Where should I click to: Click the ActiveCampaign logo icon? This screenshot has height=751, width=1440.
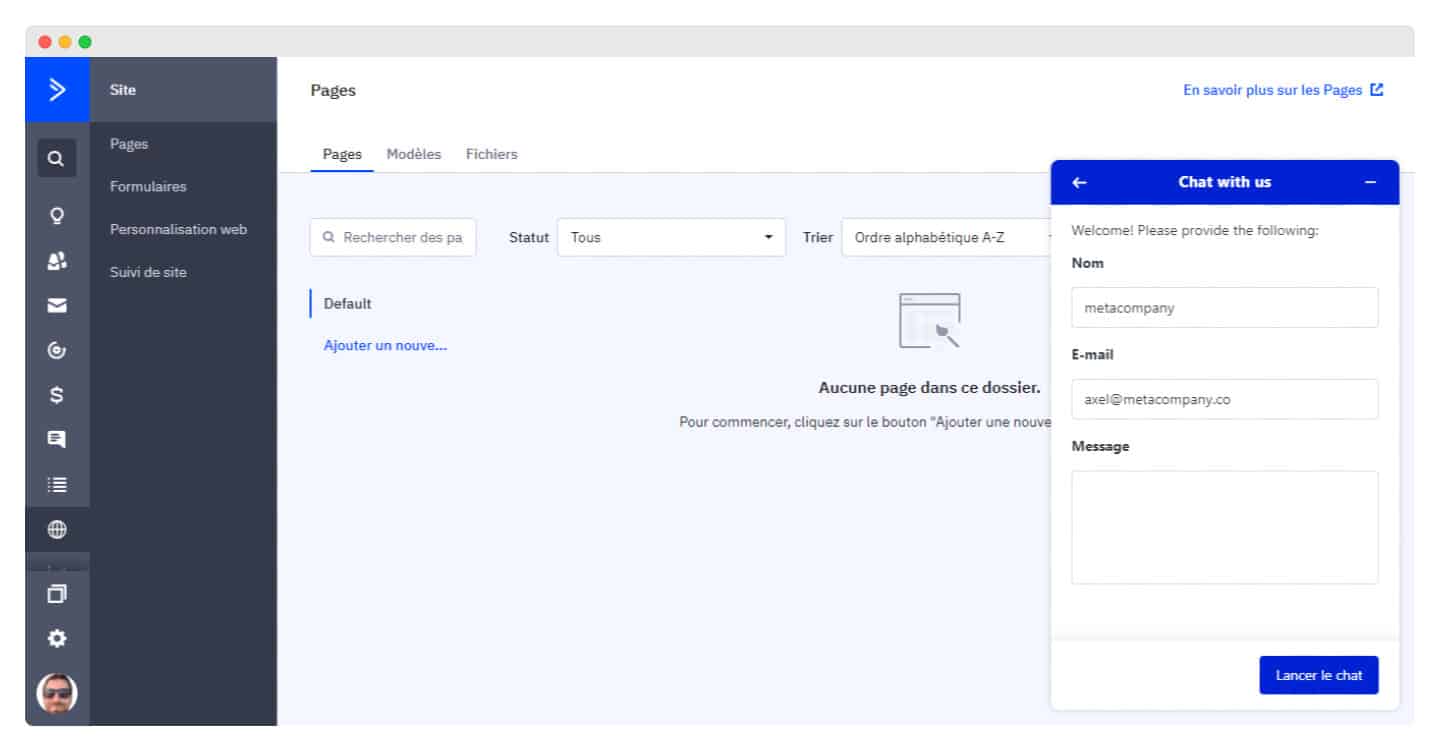pyautogui.click(x=57, y=90)
